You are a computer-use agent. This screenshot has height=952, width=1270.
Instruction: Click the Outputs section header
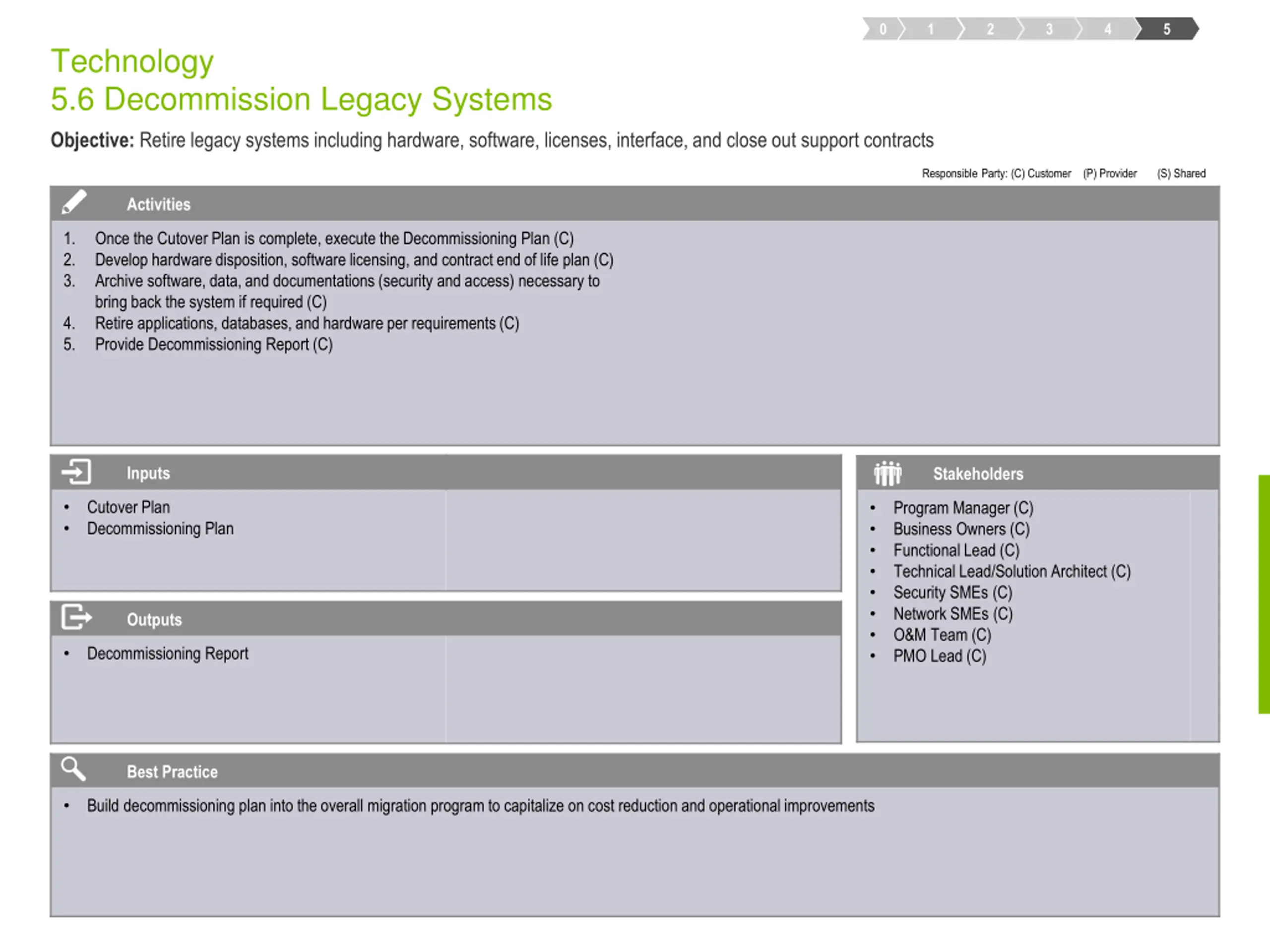[x=446, y=619]
